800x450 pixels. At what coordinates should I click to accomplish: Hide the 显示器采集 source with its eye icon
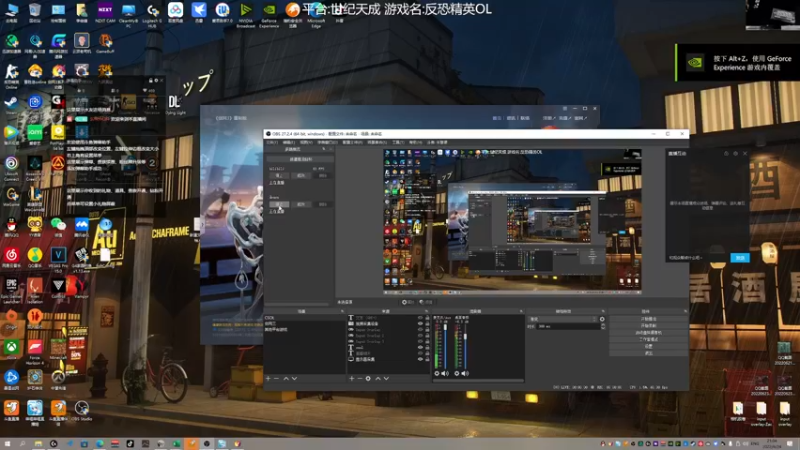(420, 359)
